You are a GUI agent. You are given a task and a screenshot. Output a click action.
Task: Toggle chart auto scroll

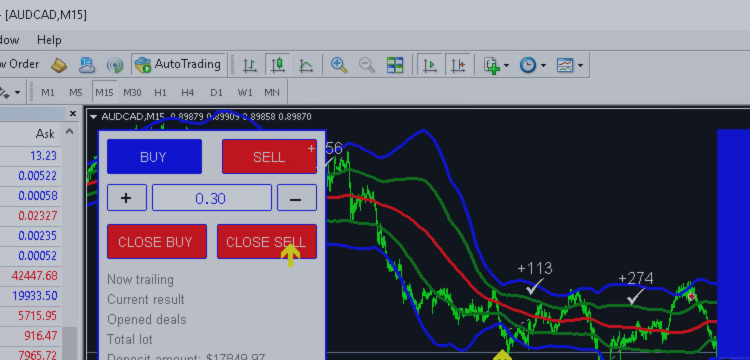430,64
